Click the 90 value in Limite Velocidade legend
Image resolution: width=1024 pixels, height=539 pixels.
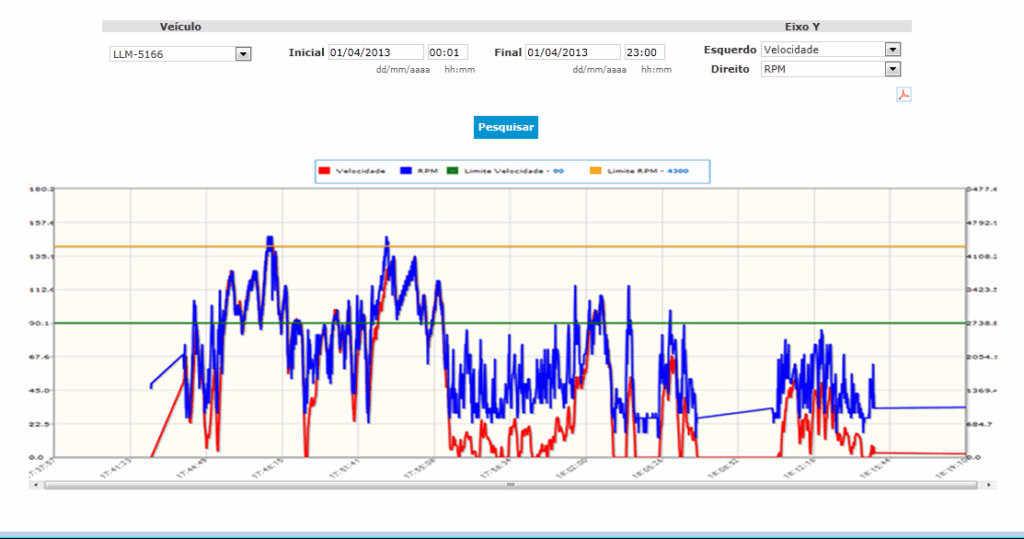[558, 171]
